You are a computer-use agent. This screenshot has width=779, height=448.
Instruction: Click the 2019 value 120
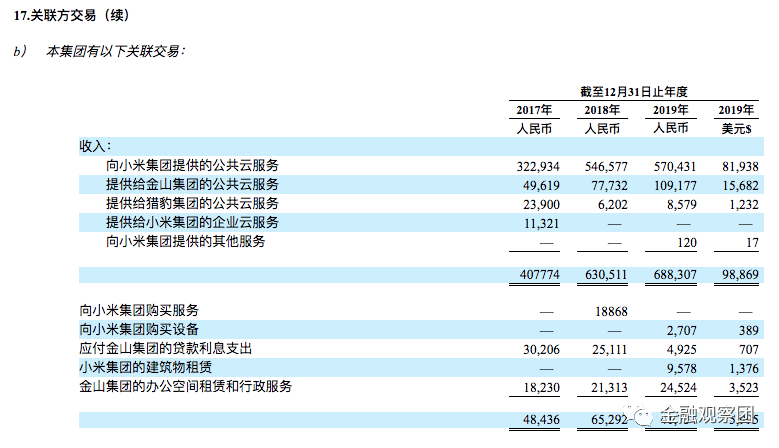[x=687, y=243]
